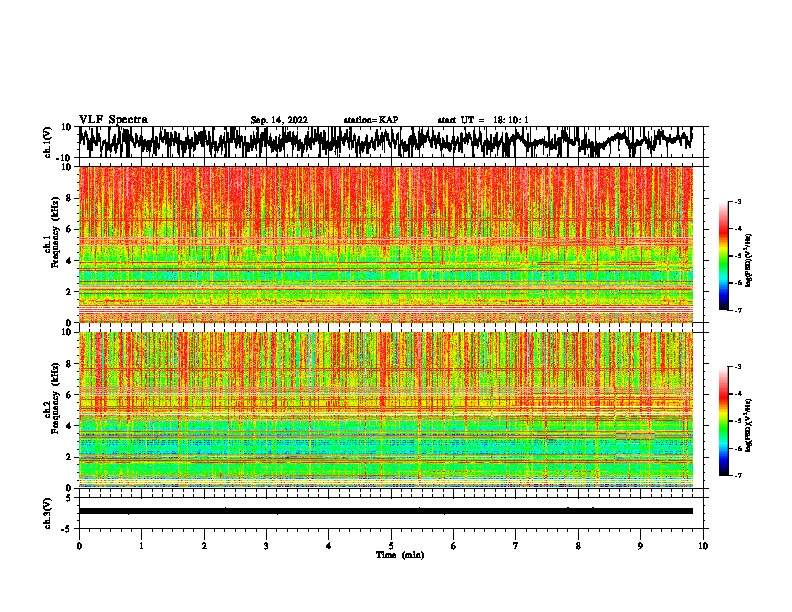Click the time axis tick "10" at right
Screen dimensions: 792x612
[x=703, y=546]
